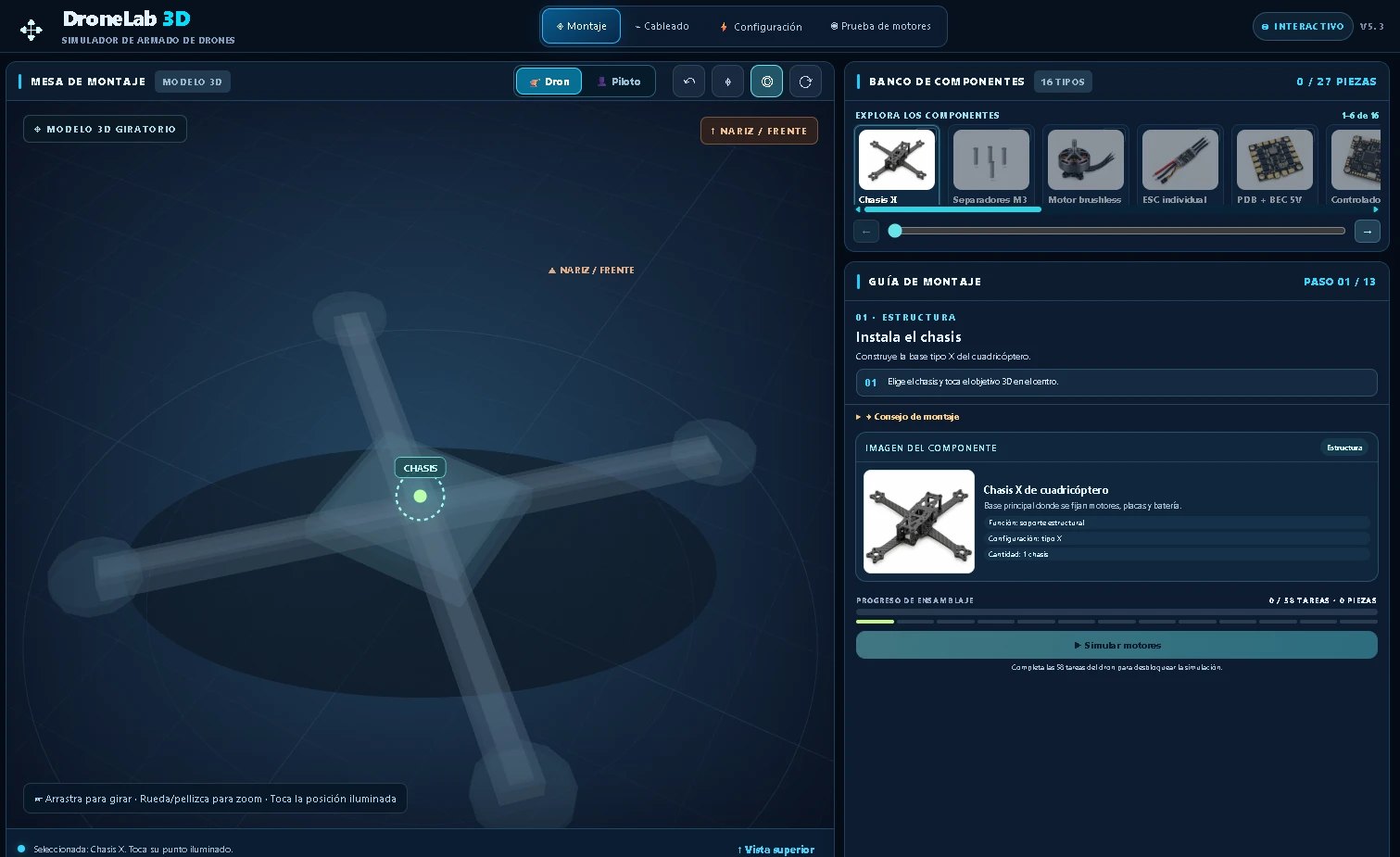Click the DroneLab 3D drone logo icon
Viewport: 1400px width, 857px height.
click(32, 31)
